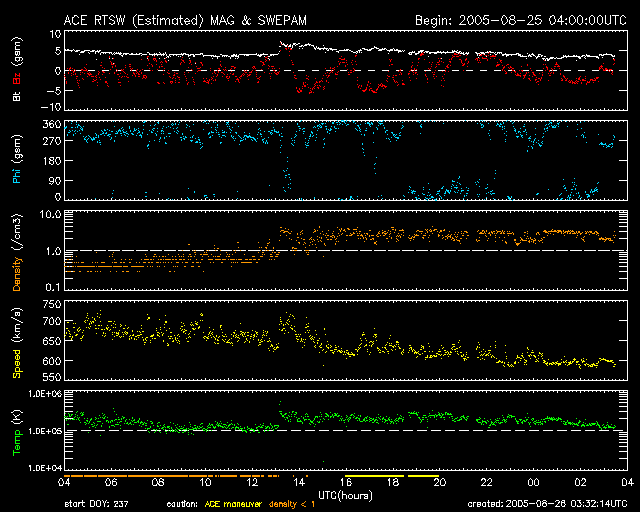Click the Begin date timestamp at top right

point(520,19)
